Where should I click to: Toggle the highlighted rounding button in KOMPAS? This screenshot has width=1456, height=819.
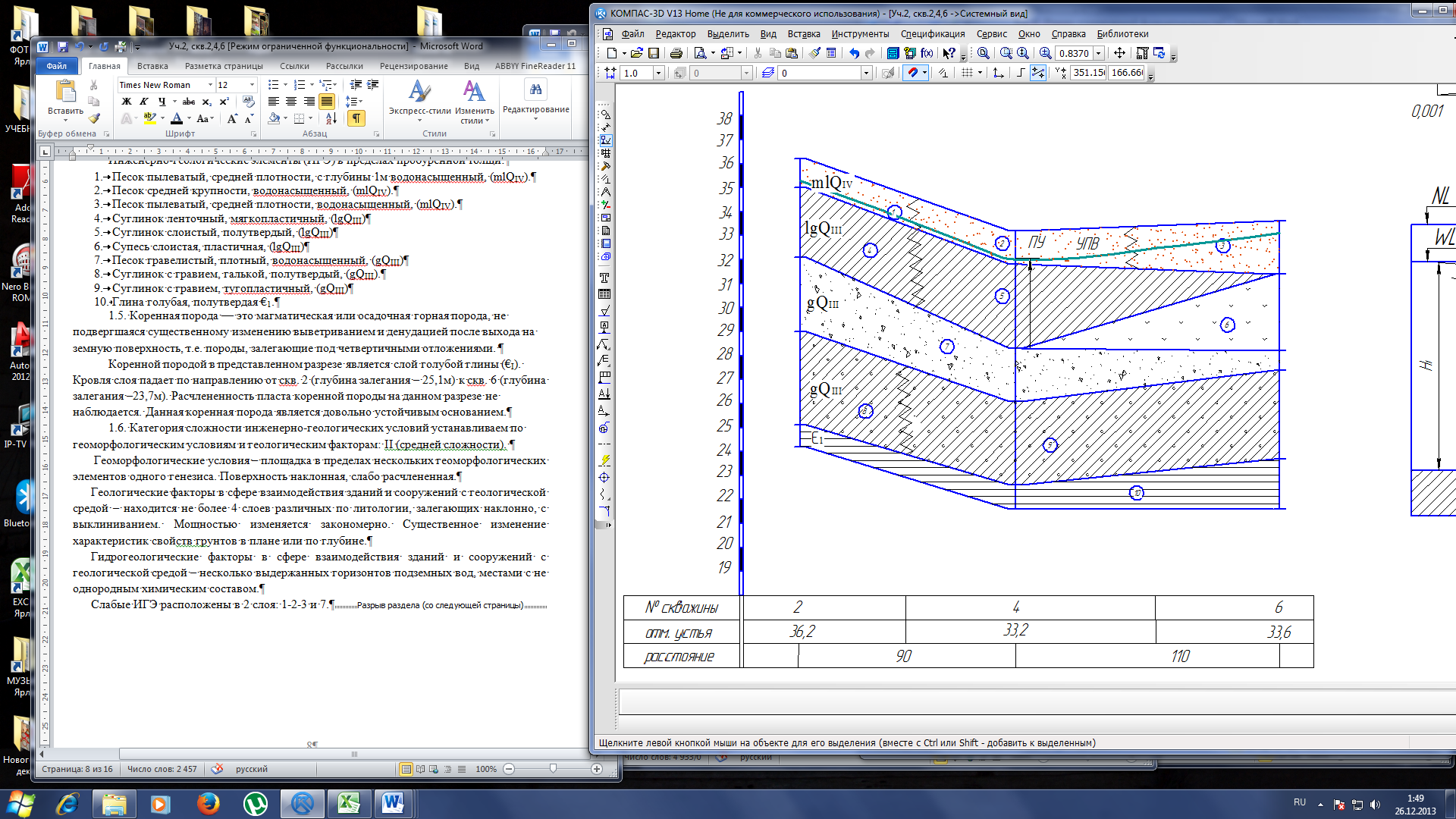point(1038,73)
